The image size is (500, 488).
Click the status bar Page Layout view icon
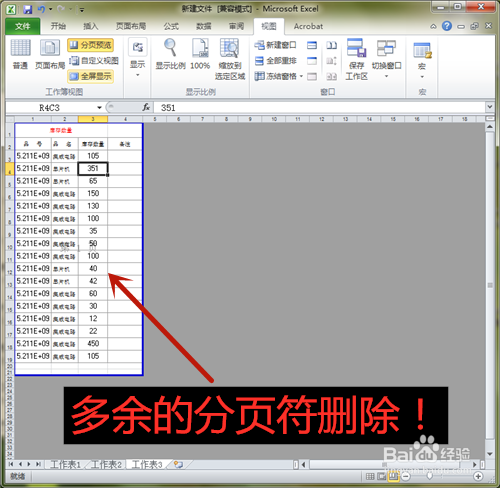[382, 476]
